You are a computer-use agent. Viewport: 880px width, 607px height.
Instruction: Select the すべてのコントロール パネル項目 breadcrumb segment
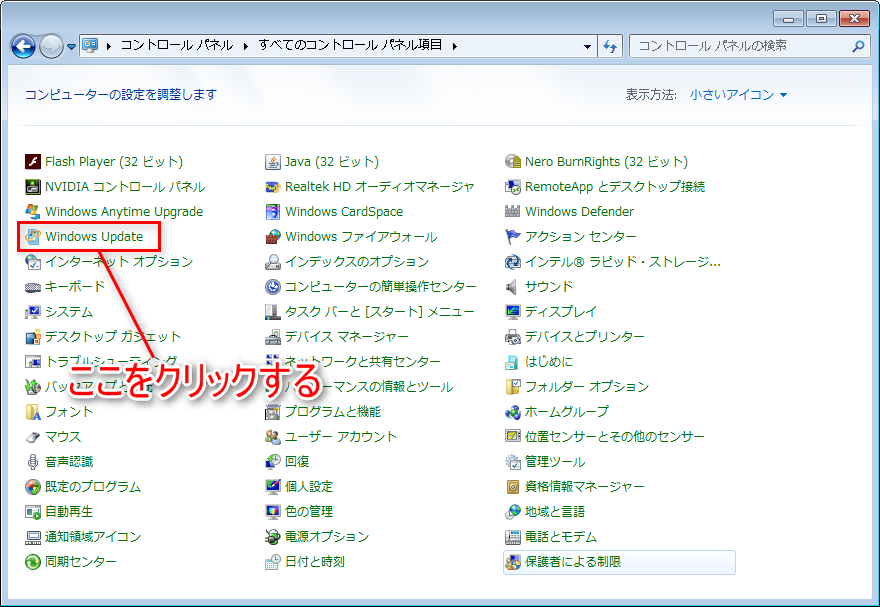[x=350, y=45]
